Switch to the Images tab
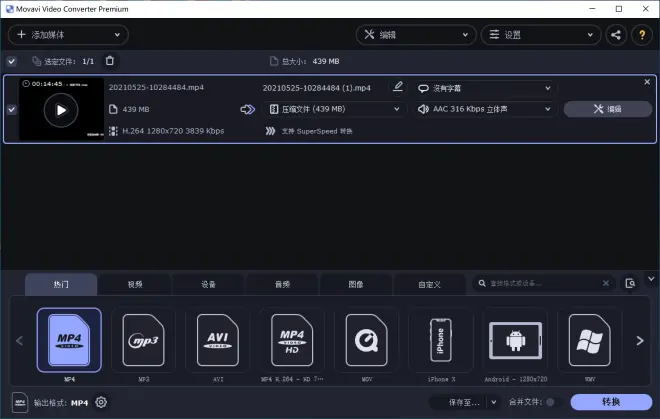 tap(356, 285)
